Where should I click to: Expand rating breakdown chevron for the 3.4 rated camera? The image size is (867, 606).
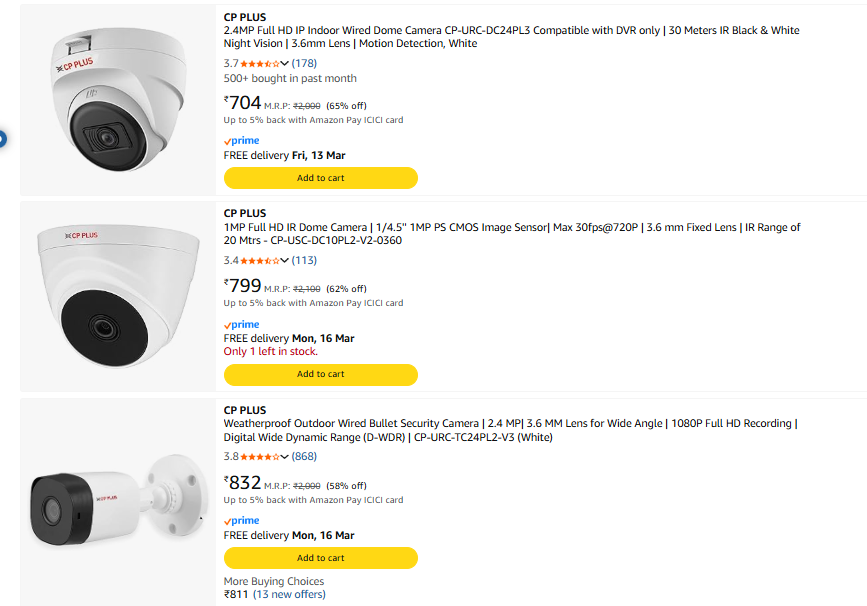285,261
